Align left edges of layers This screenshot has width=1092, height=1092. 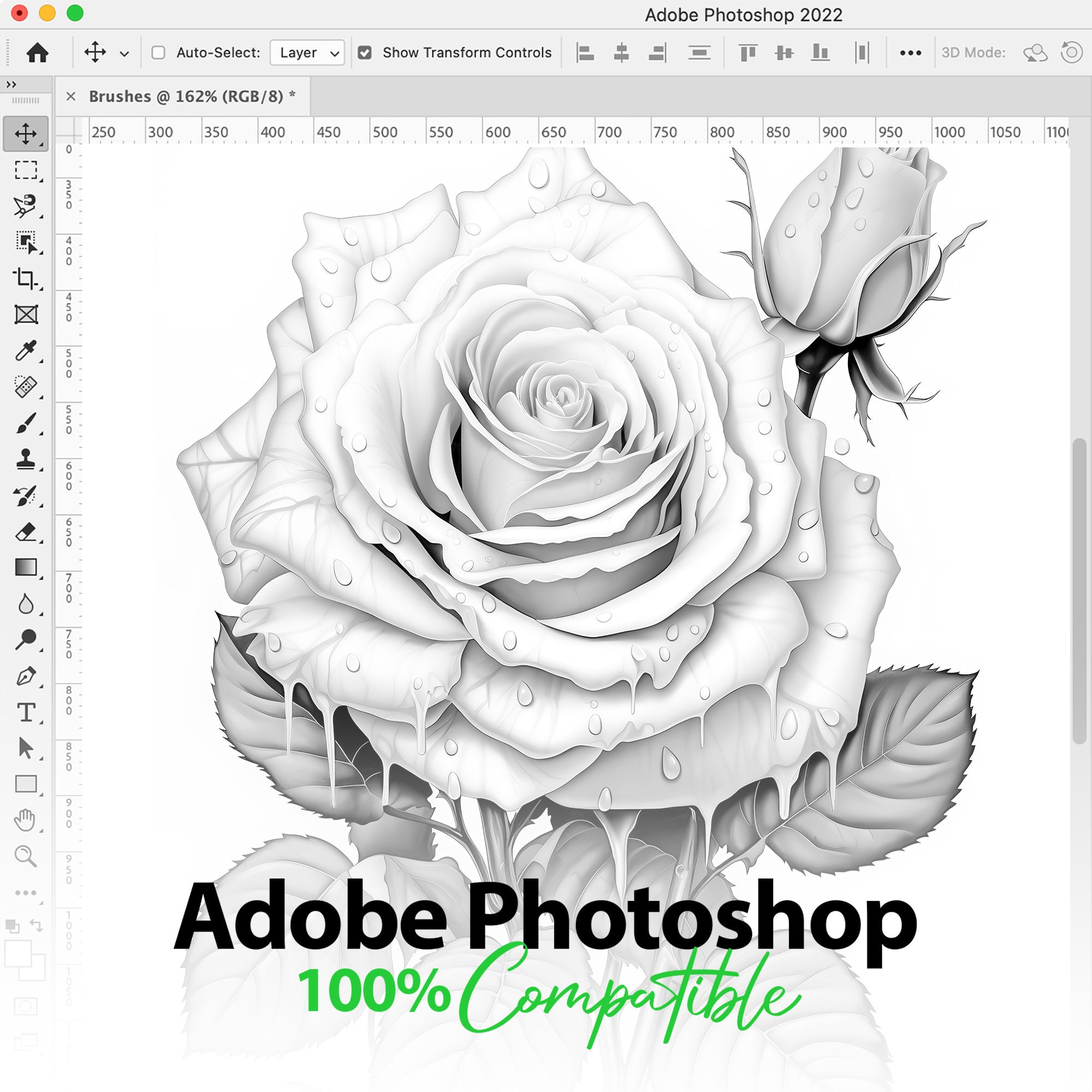coord(585,53)
